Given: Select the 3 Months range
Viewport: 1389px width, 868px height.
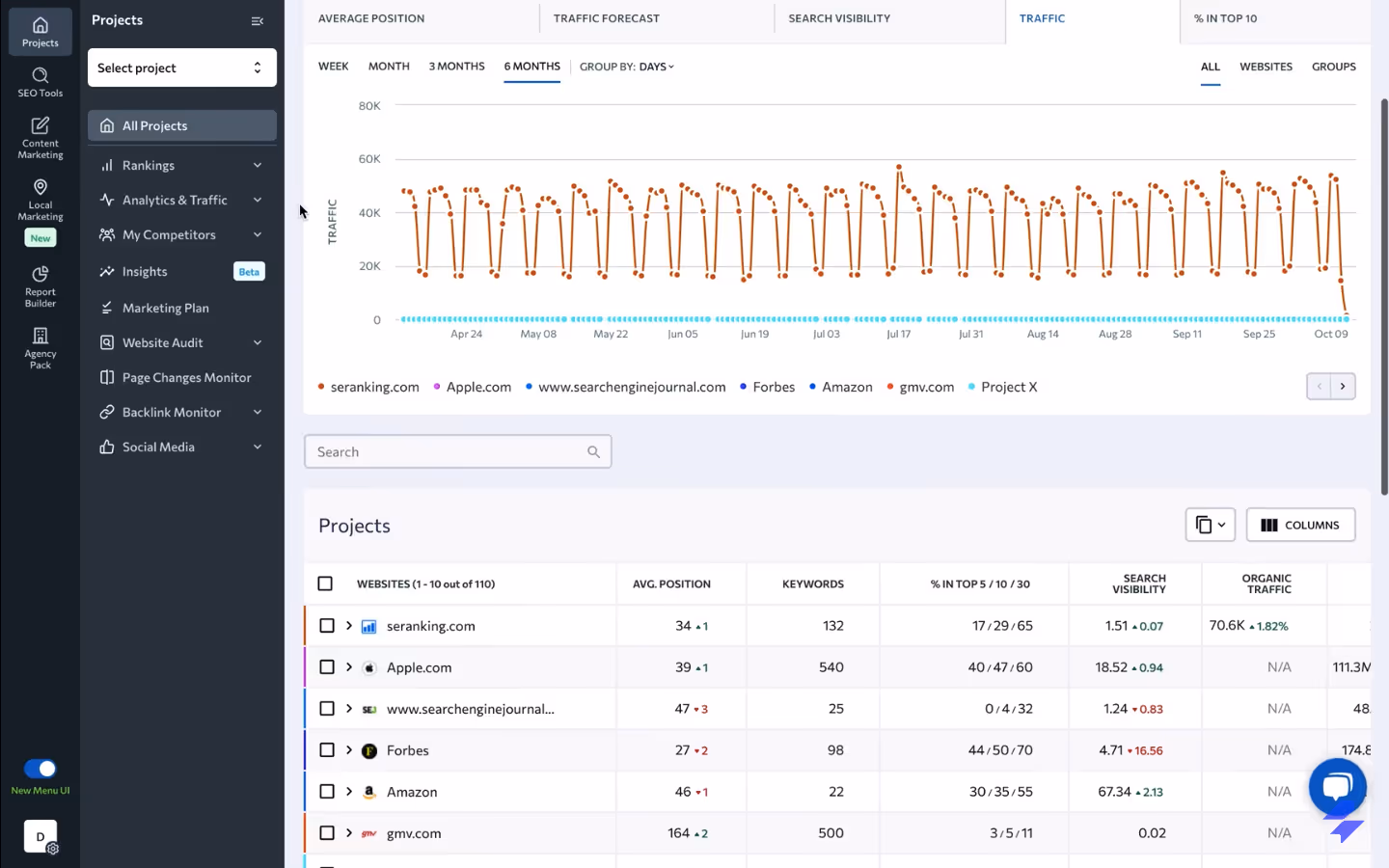Looking at the screenshot, I should (457, 67).
